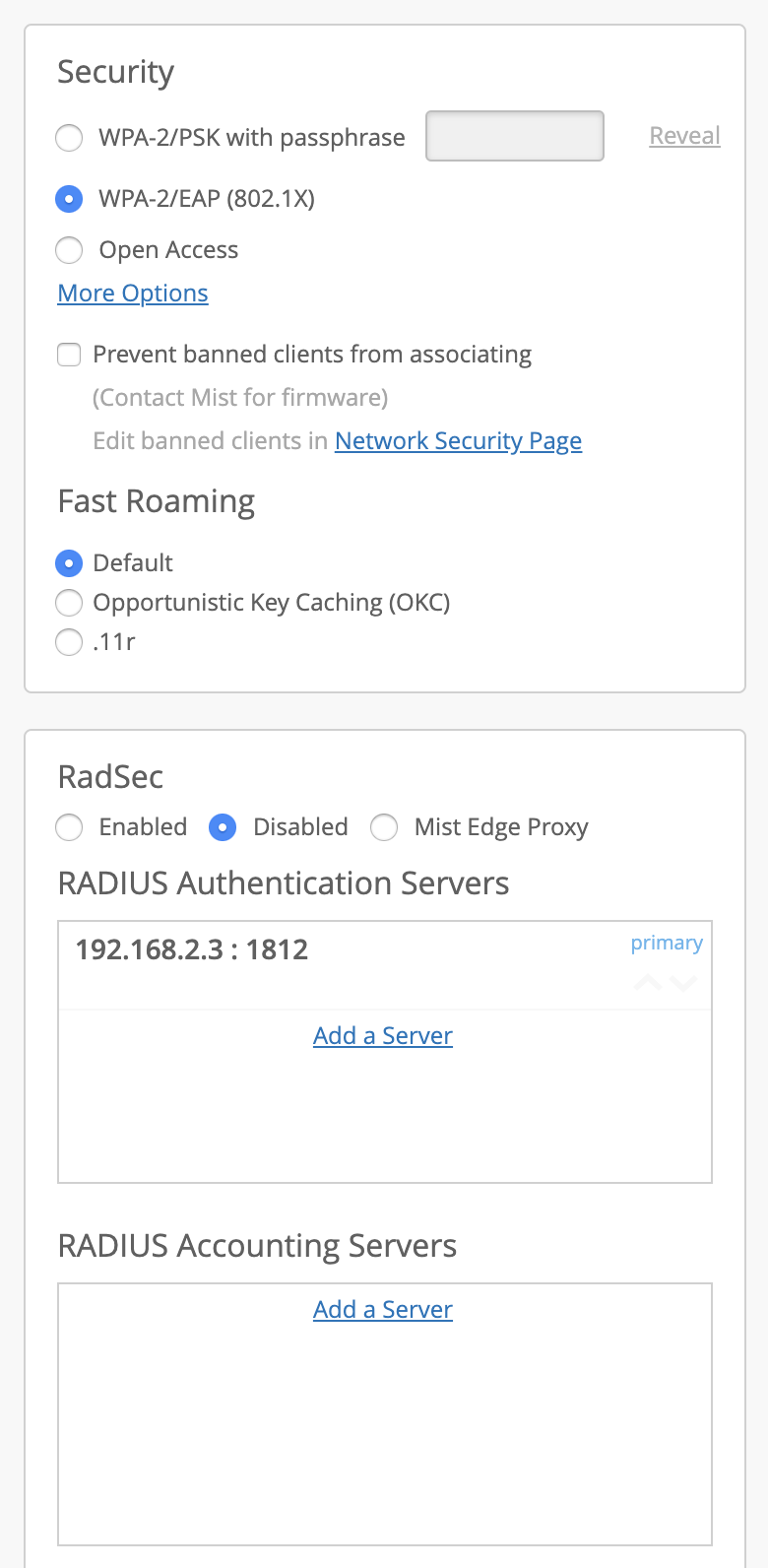Select WPA-2/EAP (802.1X) radio button
Screen dimensions: 768x1568
[x=69, y=199]
